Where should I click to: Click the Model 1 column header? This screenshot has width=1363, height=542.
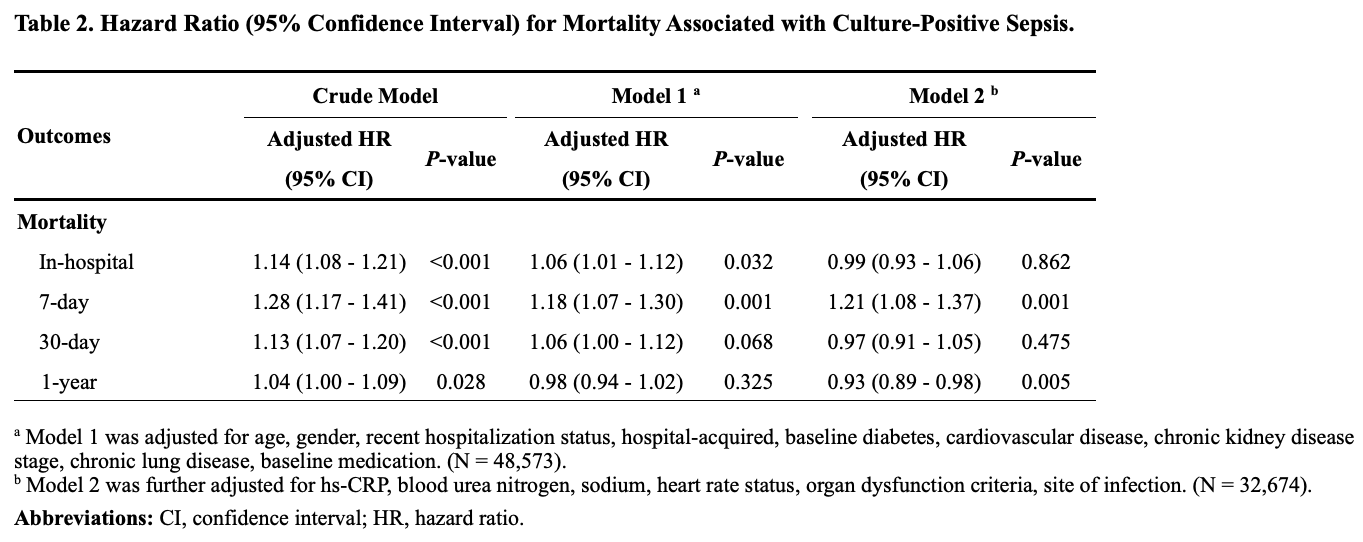pyautogui.click(x=655, y=96)
